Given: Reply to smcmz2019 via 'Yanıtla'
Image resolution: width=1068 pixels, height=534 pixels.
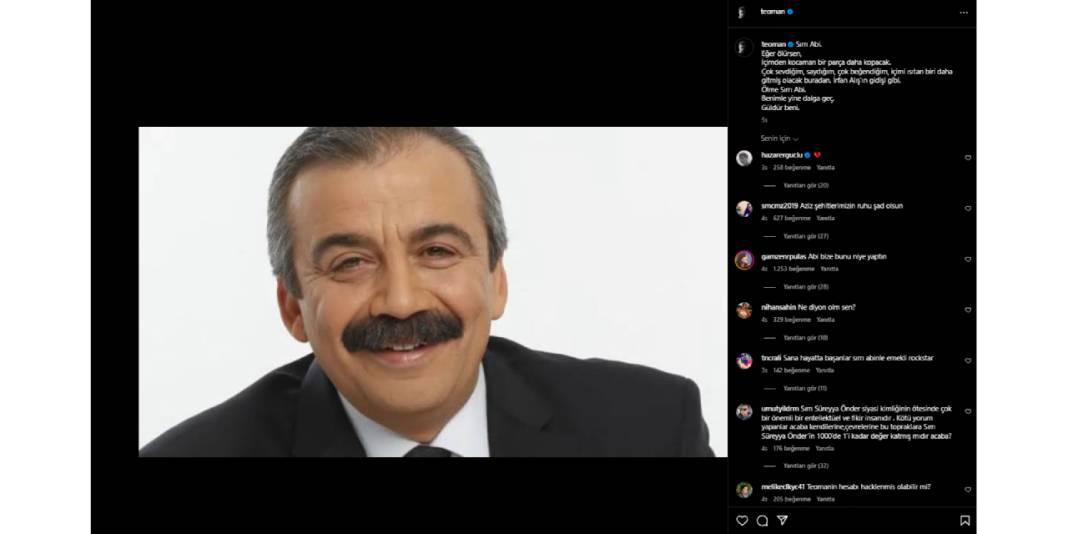Looking at the screenshot, I should coord(826,218).
